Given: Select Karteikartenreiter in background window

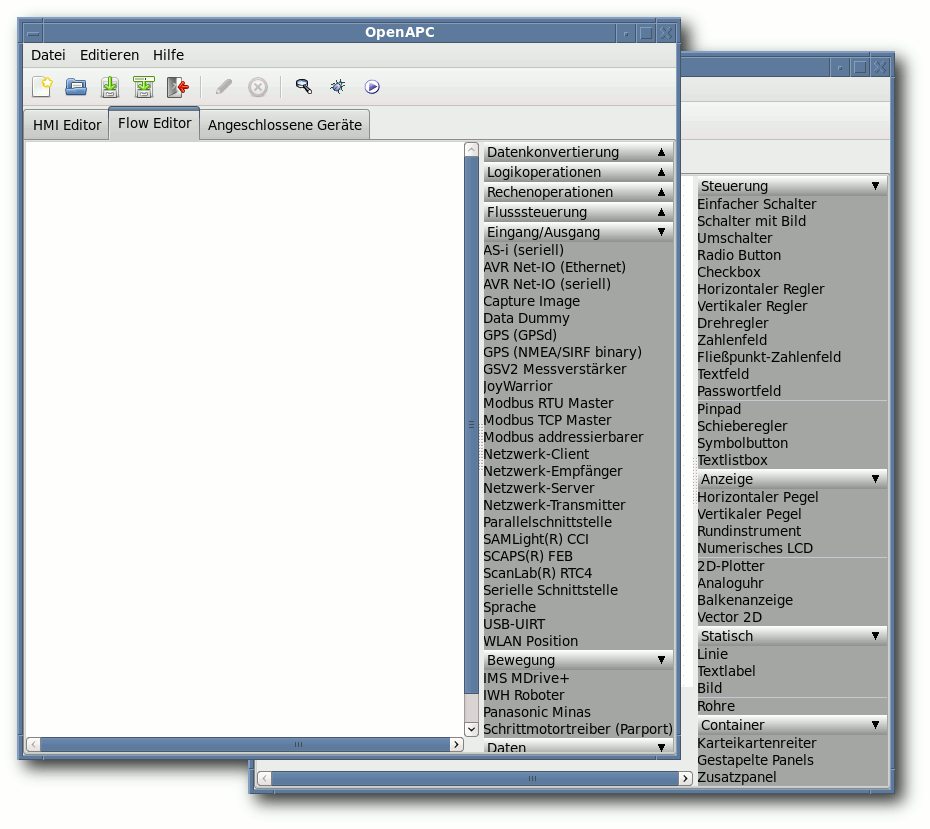Looking at the screenshot, I should pos(757,744).
